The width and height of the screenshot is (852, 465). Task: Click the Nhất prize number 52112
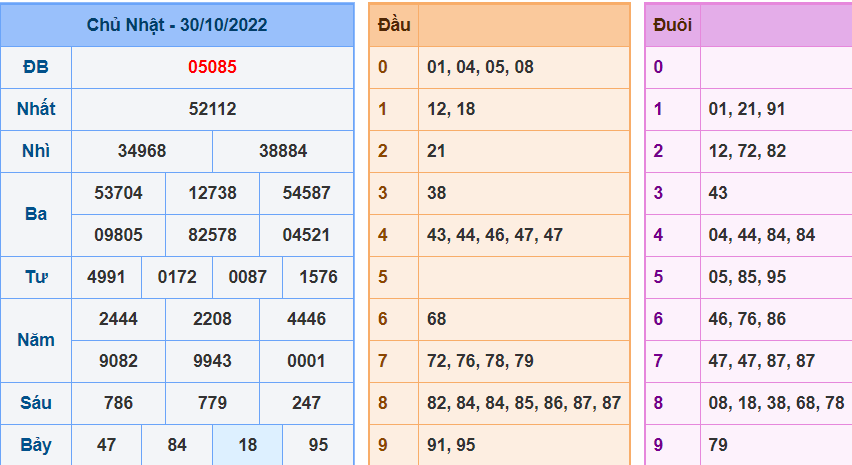point(212,109)
